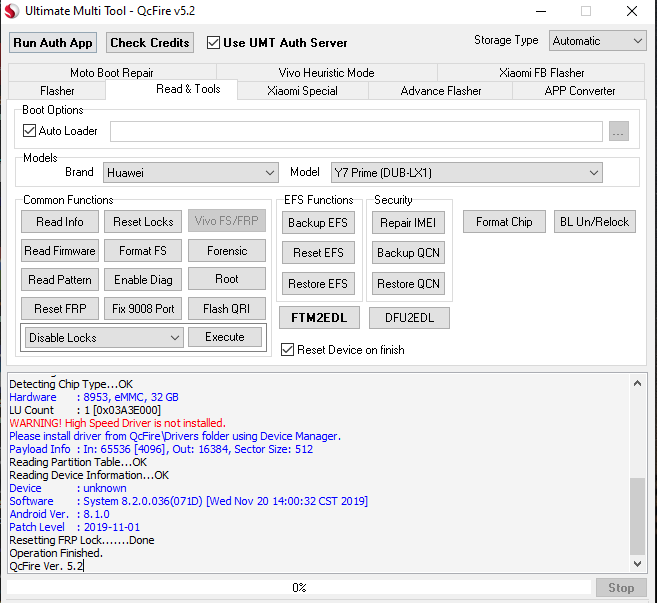Click the Format FS button

tap(143, 251)
